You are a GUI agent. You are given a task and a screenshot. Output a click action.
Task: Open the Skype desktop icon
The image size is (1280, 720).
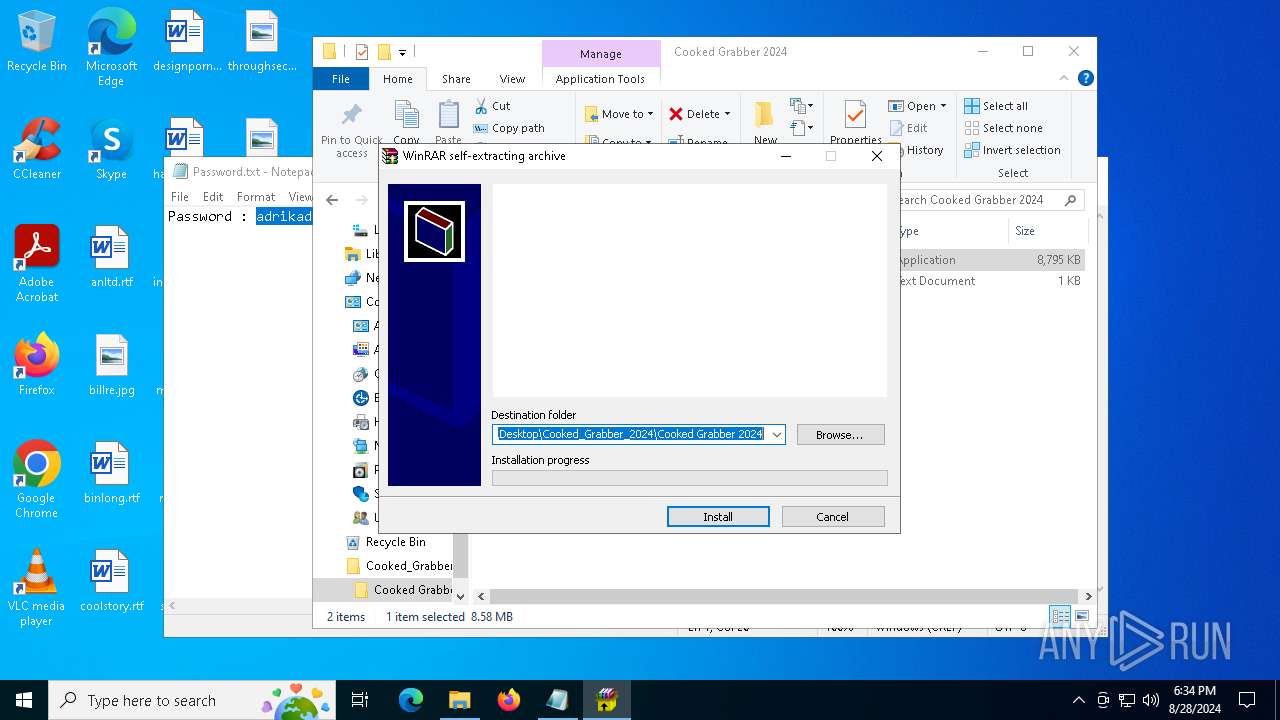(x=111, y=150)
